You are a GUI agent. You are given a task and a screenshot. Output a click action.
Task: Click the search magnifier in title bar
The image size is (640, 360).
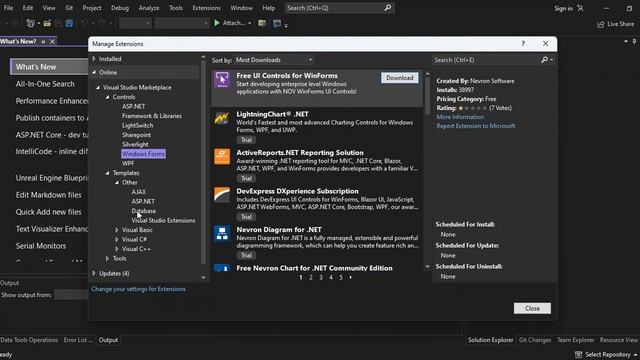click(x=387, y=8)
